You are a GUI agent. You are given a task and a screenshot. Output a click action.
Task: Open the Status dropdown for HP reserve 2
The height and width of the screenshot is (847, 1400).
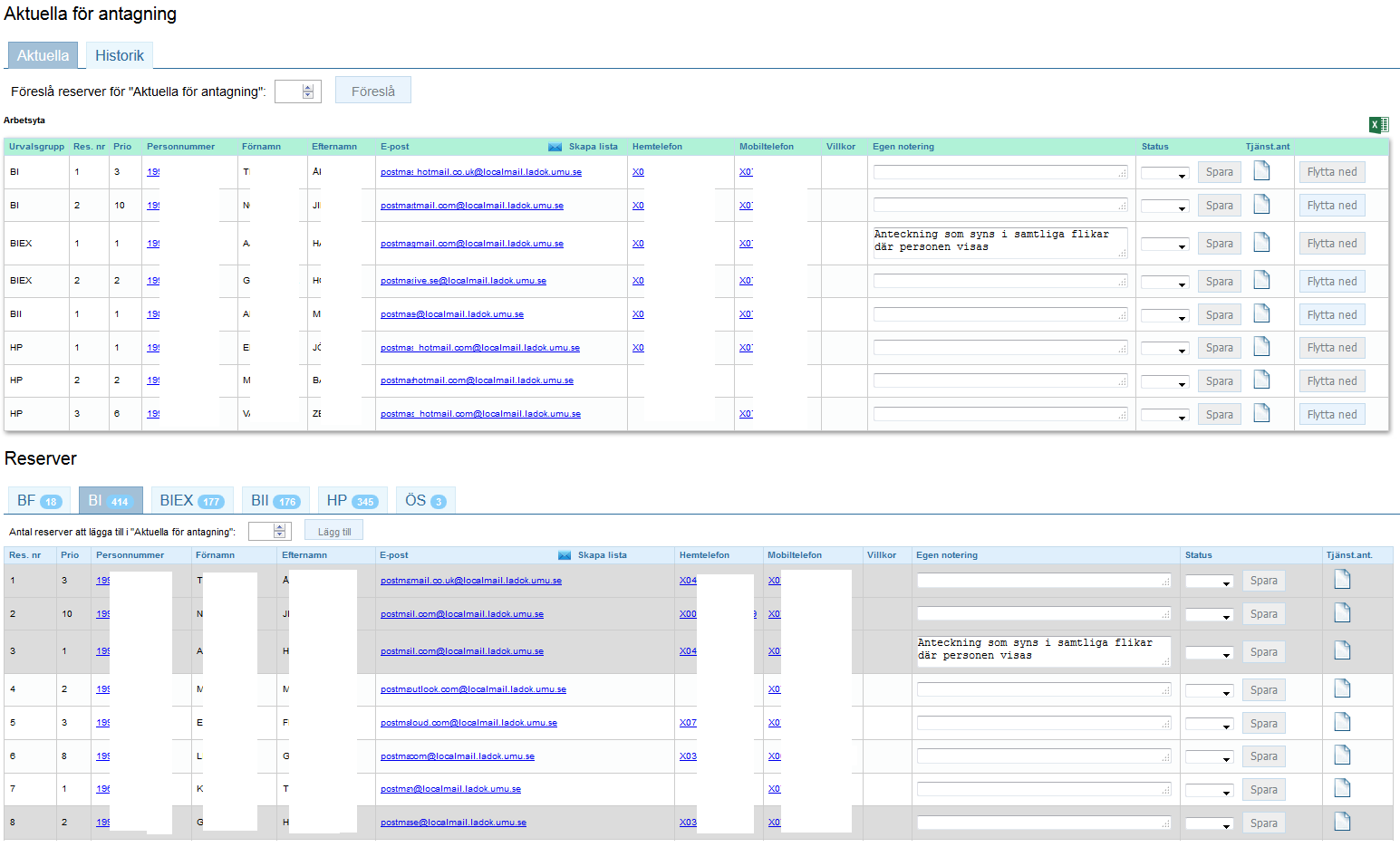(x=1164, y=382)
